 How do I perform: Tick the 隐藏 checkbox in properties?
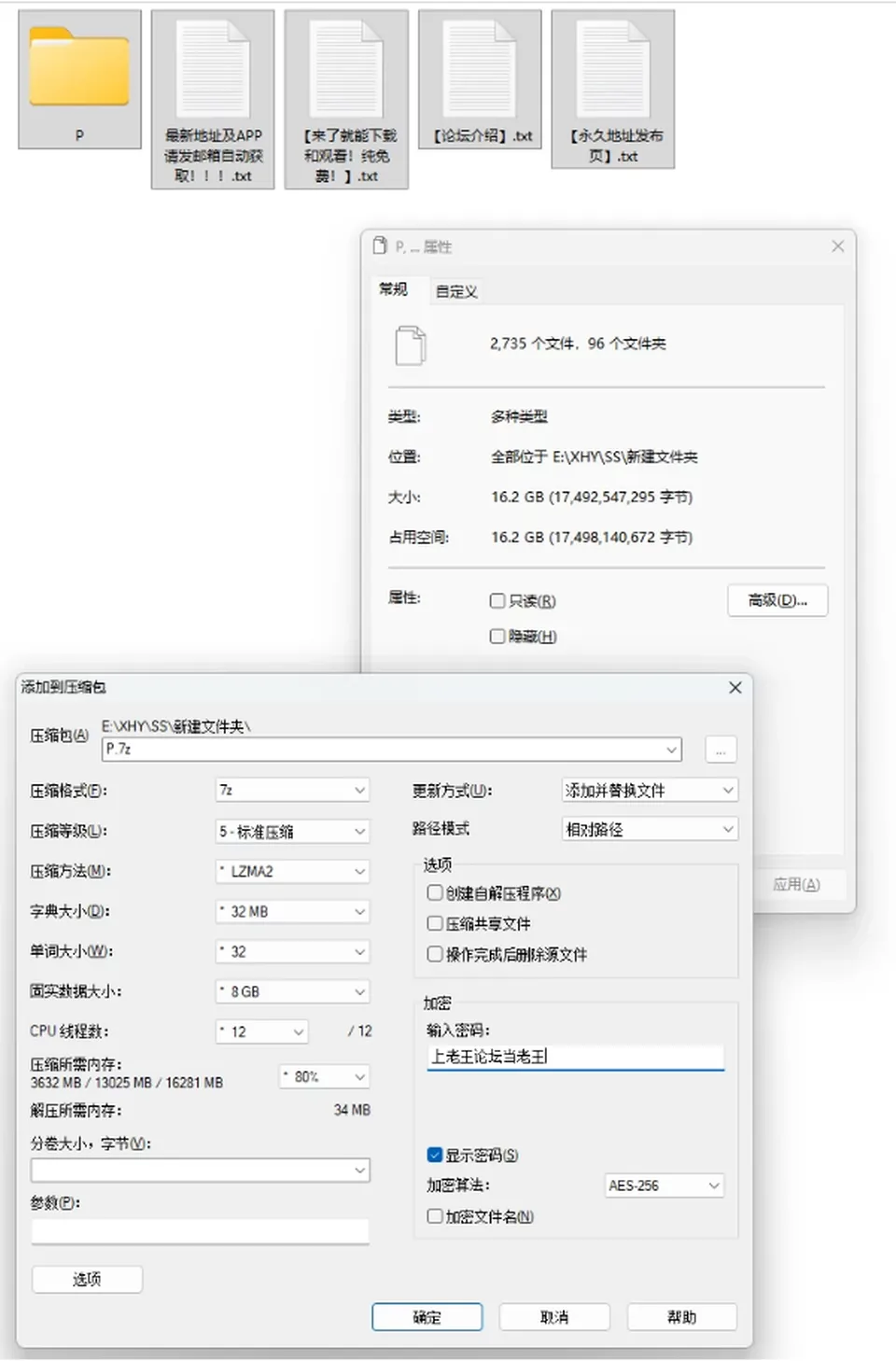tap(497, 637)
